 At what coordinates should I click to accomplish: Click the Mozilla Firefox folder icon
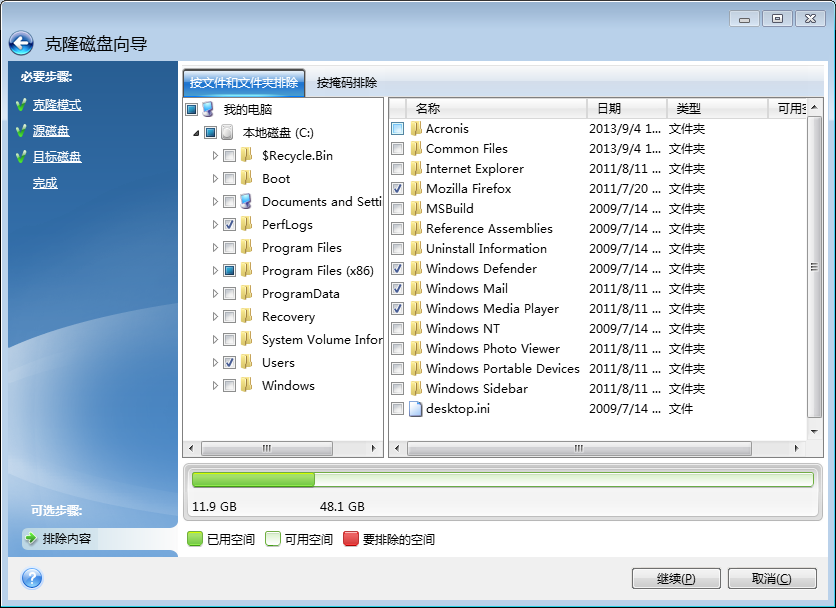pyautogui.click(x=416, y=188)
